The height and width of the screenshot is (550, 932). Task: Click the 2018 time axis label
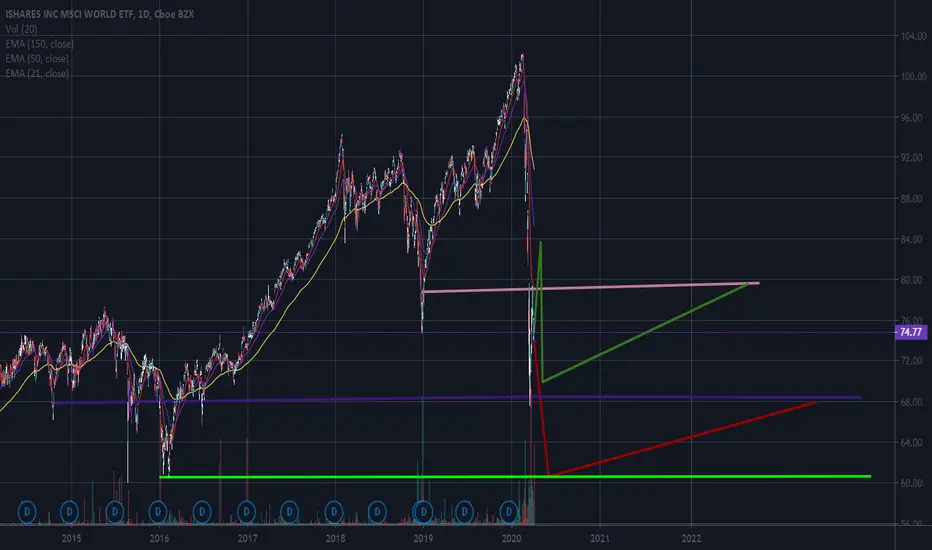point(335,539)
